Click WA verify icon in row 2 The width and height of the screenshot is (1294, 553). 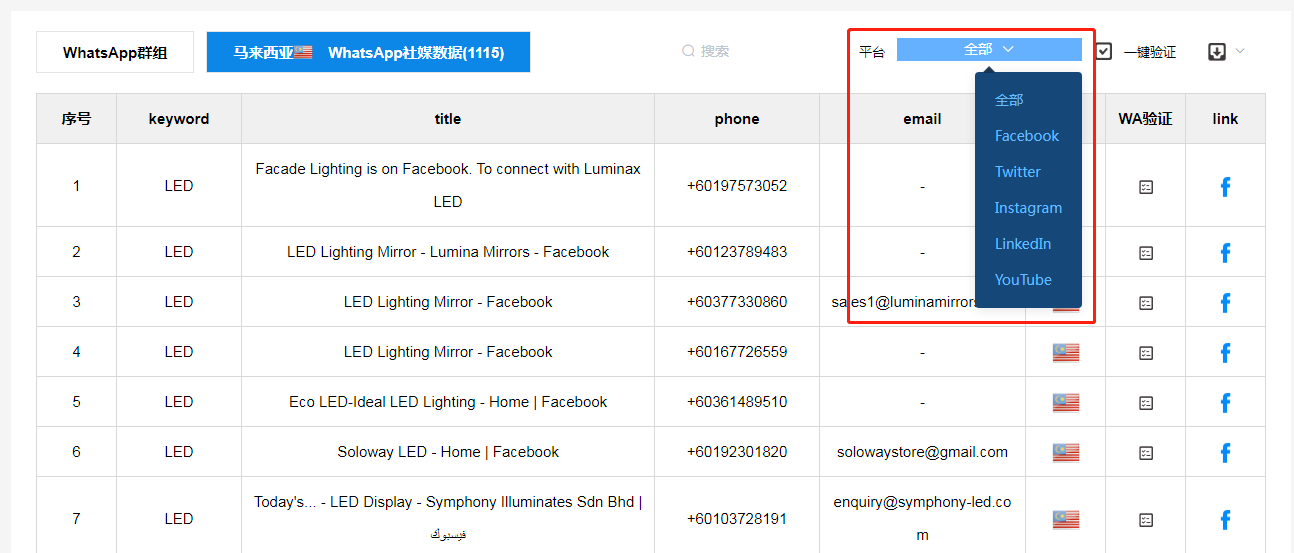1146,253
